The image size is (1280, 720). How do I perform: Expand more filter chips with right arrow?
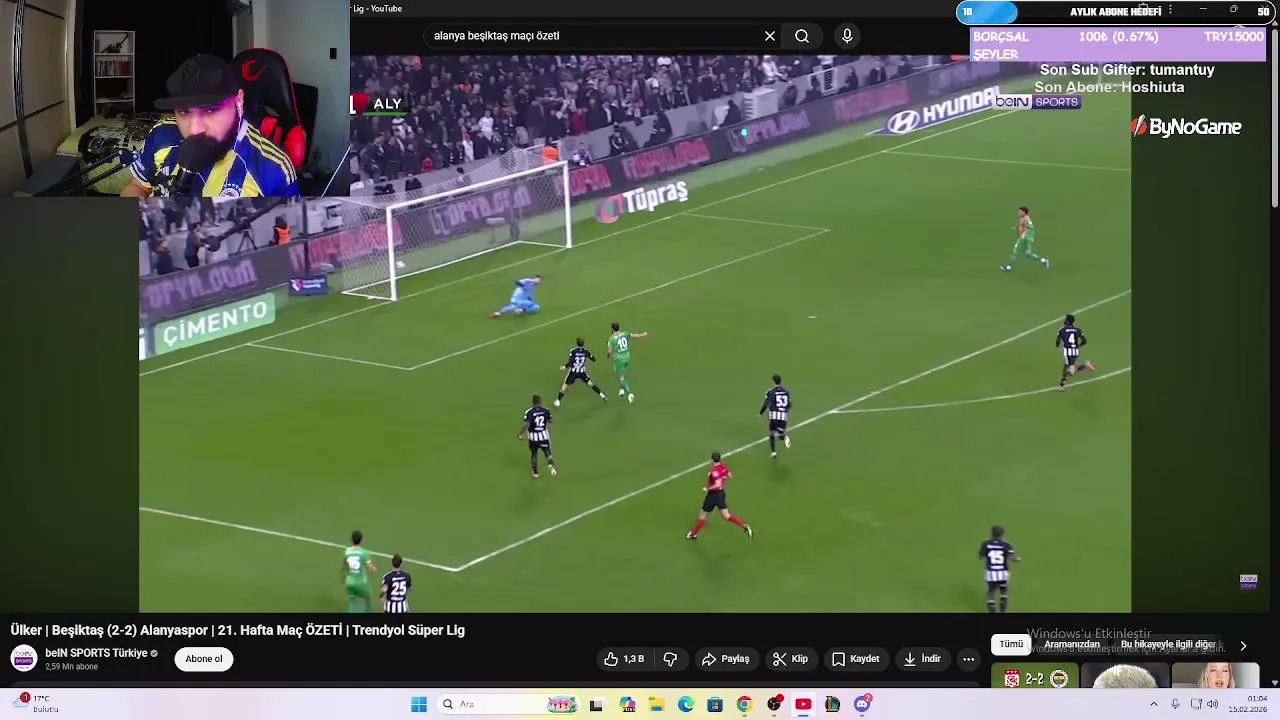[x=1243, y=646]
